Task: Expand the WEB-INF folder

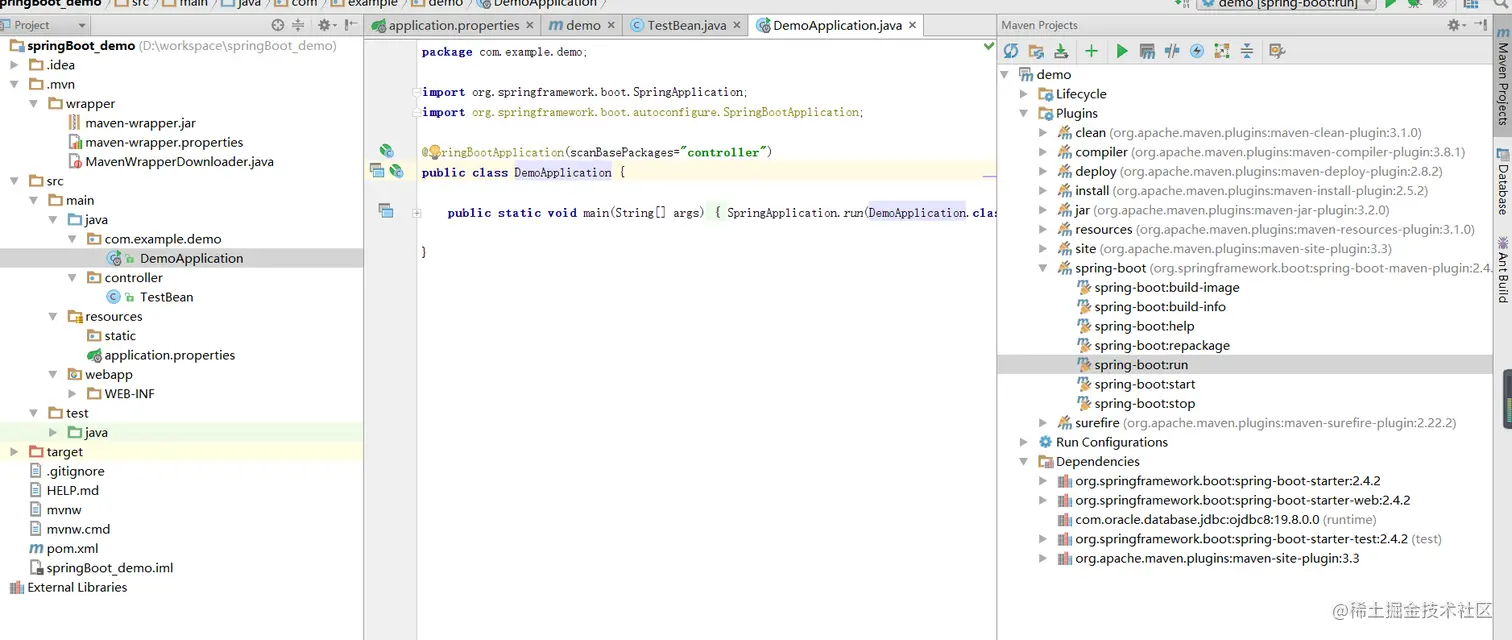Action: click(72, 394)
